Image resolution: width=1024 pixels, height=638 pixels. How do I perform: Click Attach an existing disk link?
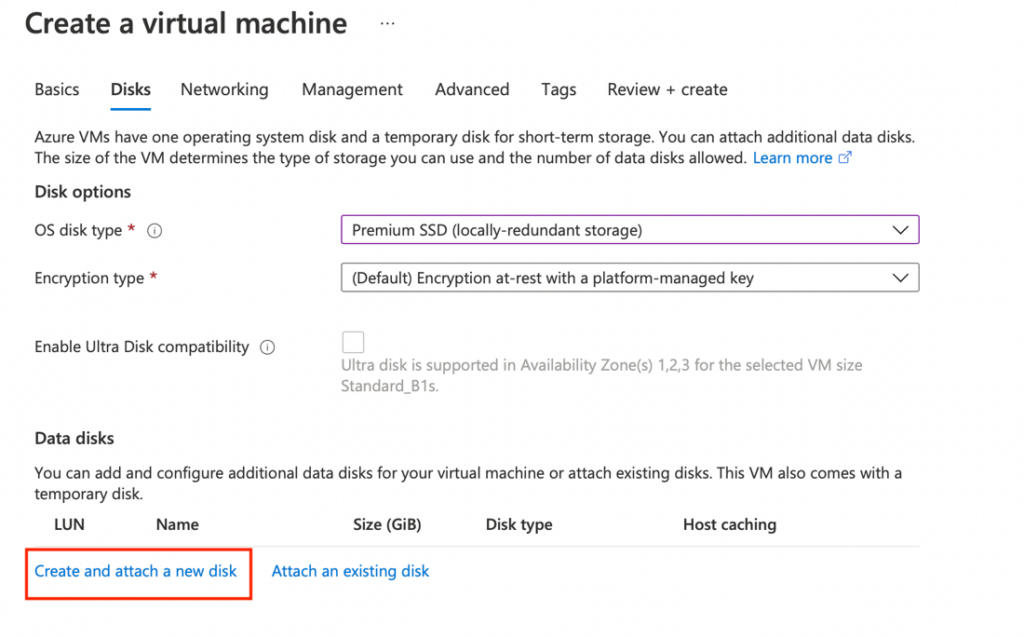click(x=350, y=571)
